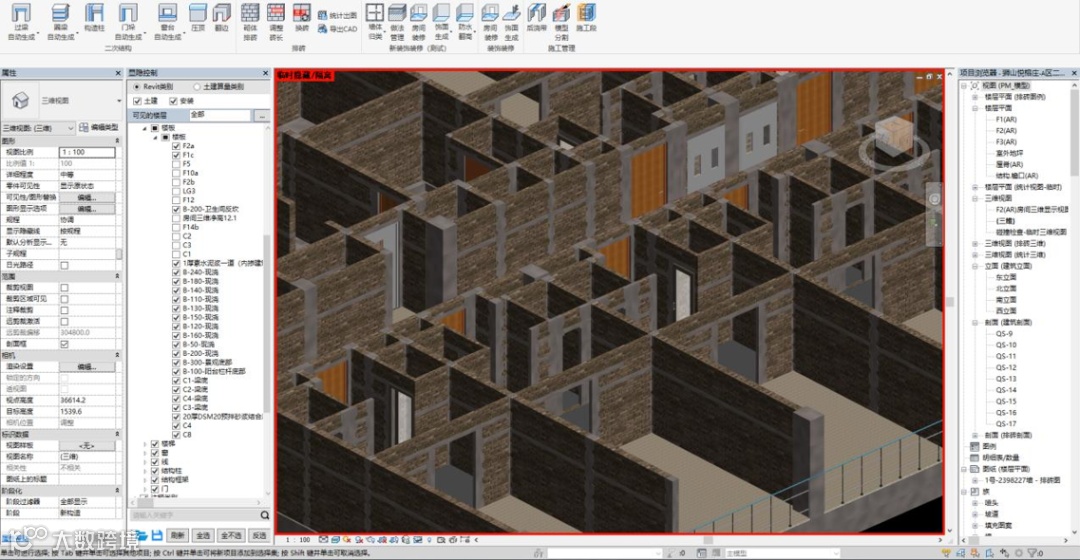Expand the 窗 tree node
This screenshot has height=560, width=1080.
pos(145,453)
